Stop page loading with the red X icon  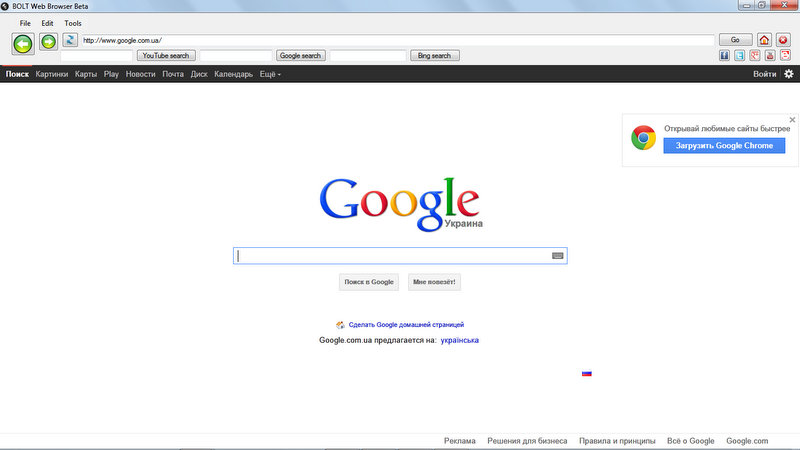(783, 40)
